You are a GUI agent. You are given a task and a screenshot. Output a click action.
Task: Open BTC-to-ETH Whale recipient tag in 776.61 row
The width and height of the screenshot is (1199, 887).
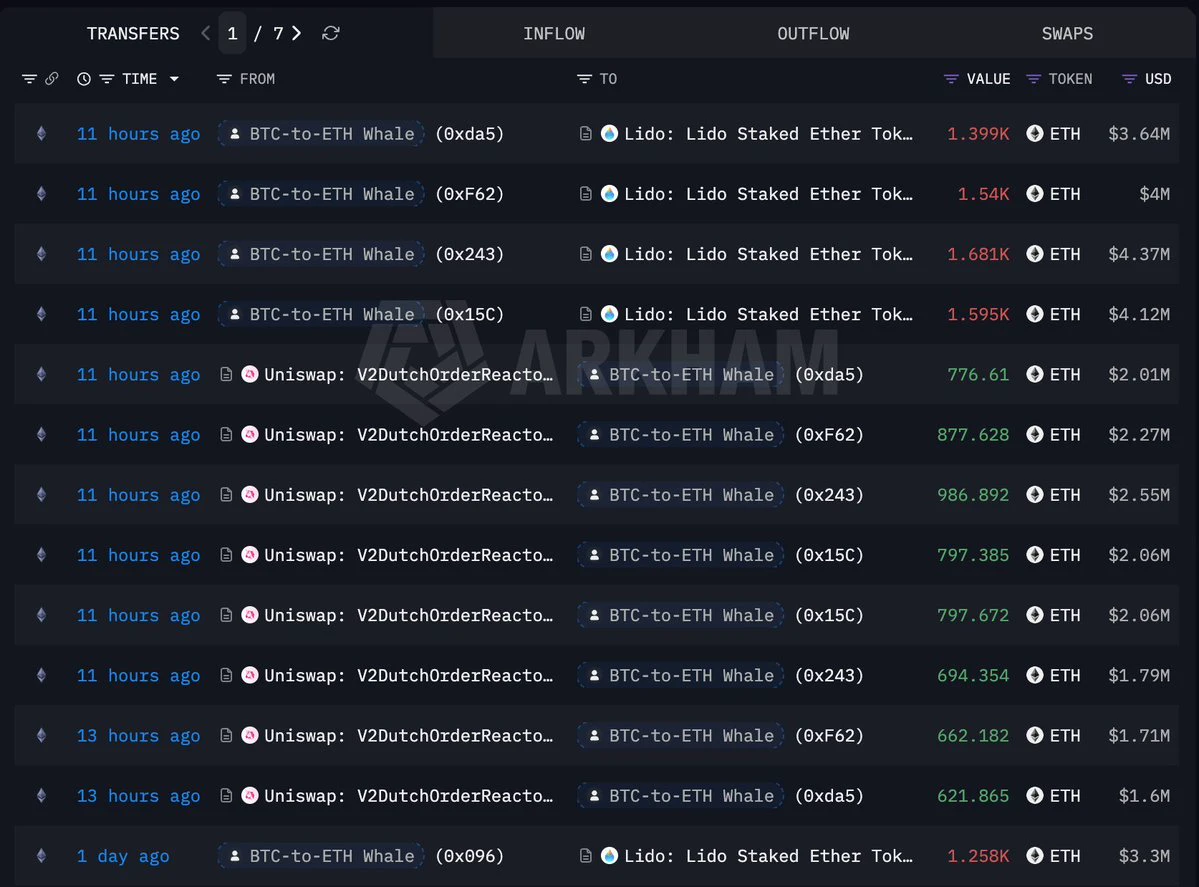tap(681, 375)
